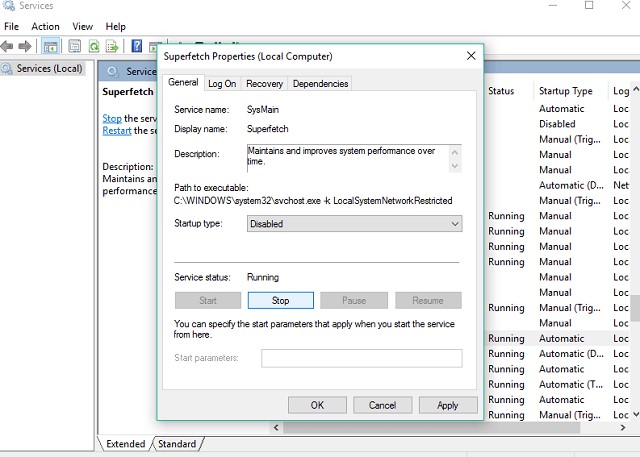Open the Startup type dropdown
This screenshot has height=457, width=640.
tap(354, 224)
